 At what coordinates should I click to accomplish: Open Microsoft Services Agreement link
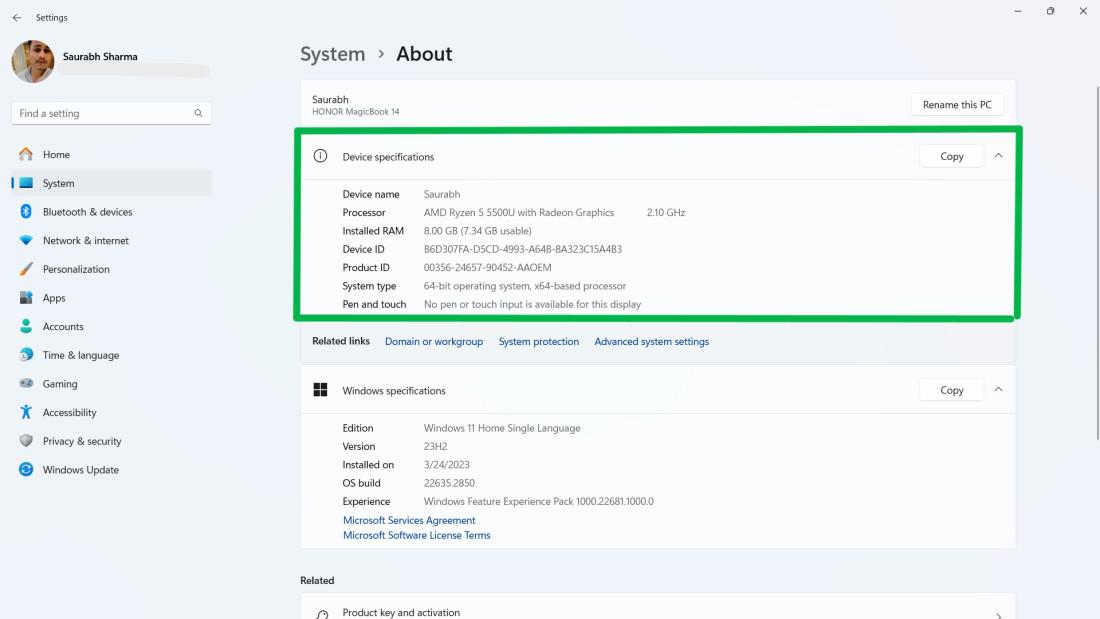tap(409, 520)
